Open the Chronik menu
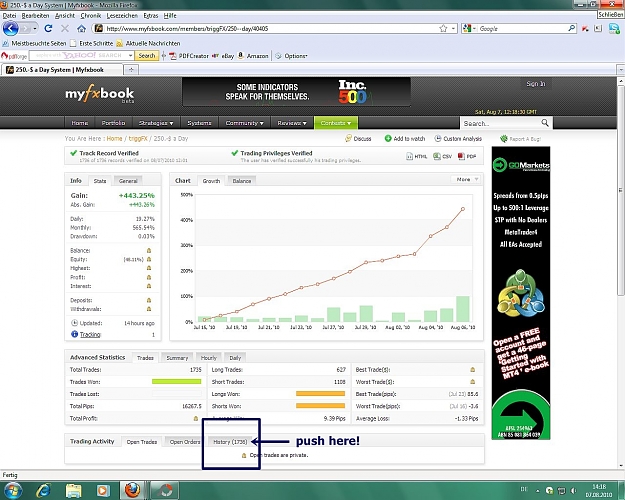The height and width of the screenshot is (500, 625). point(90,16)
